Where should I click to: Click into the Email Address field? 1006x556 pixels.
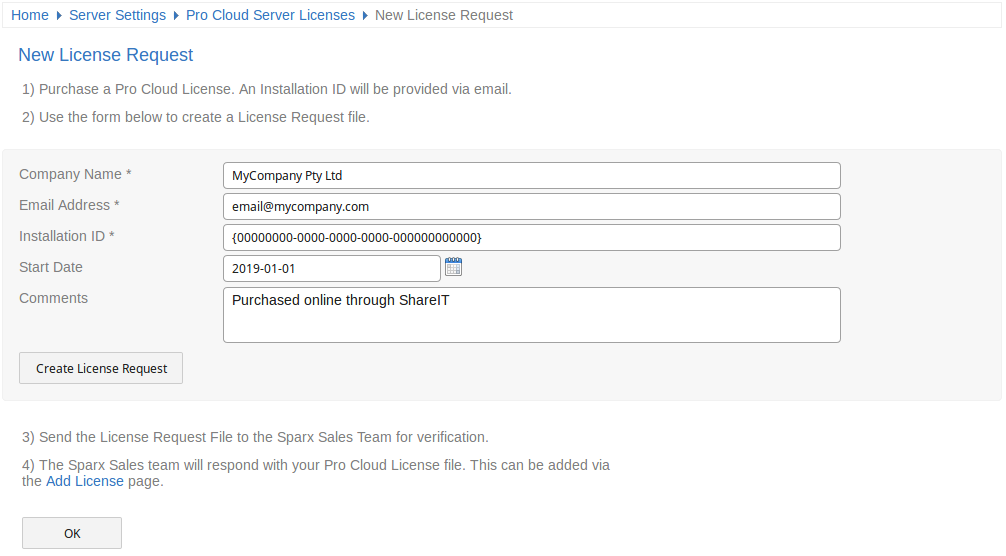tap(531, 206)
